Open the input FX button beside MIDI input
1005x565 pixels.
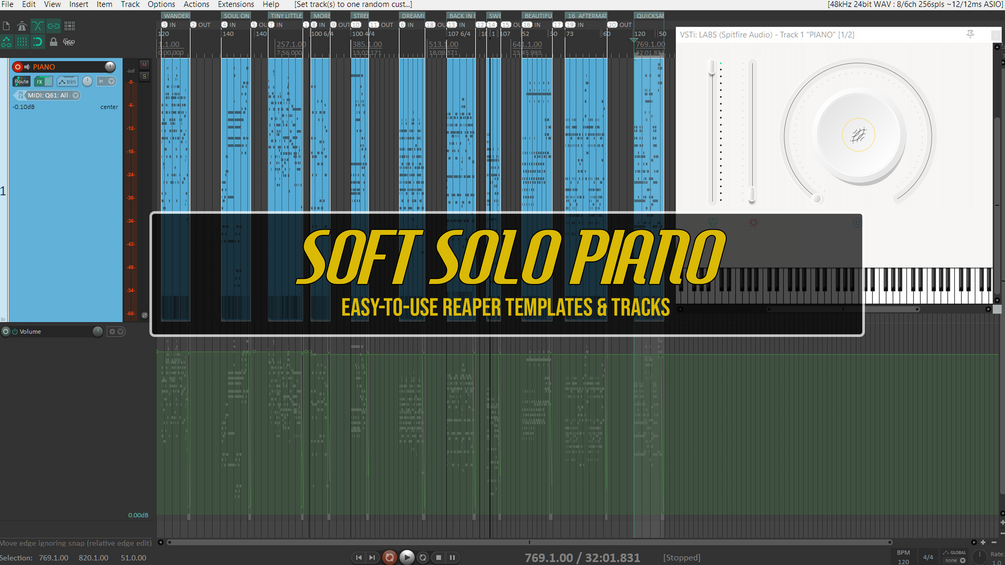[x=19, y=95]
